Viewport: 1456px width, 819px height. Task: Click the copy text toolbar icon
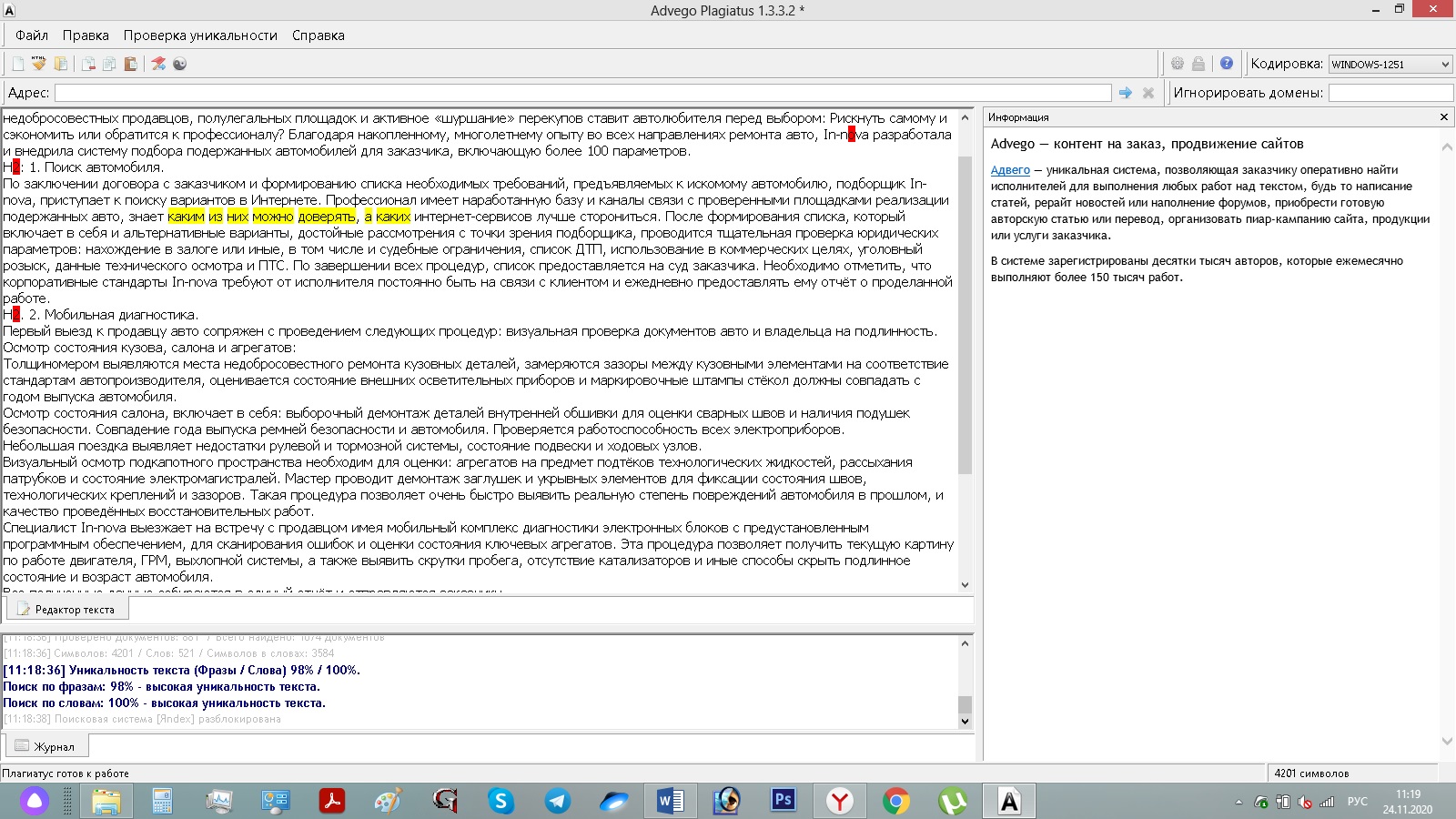point(109,64)
